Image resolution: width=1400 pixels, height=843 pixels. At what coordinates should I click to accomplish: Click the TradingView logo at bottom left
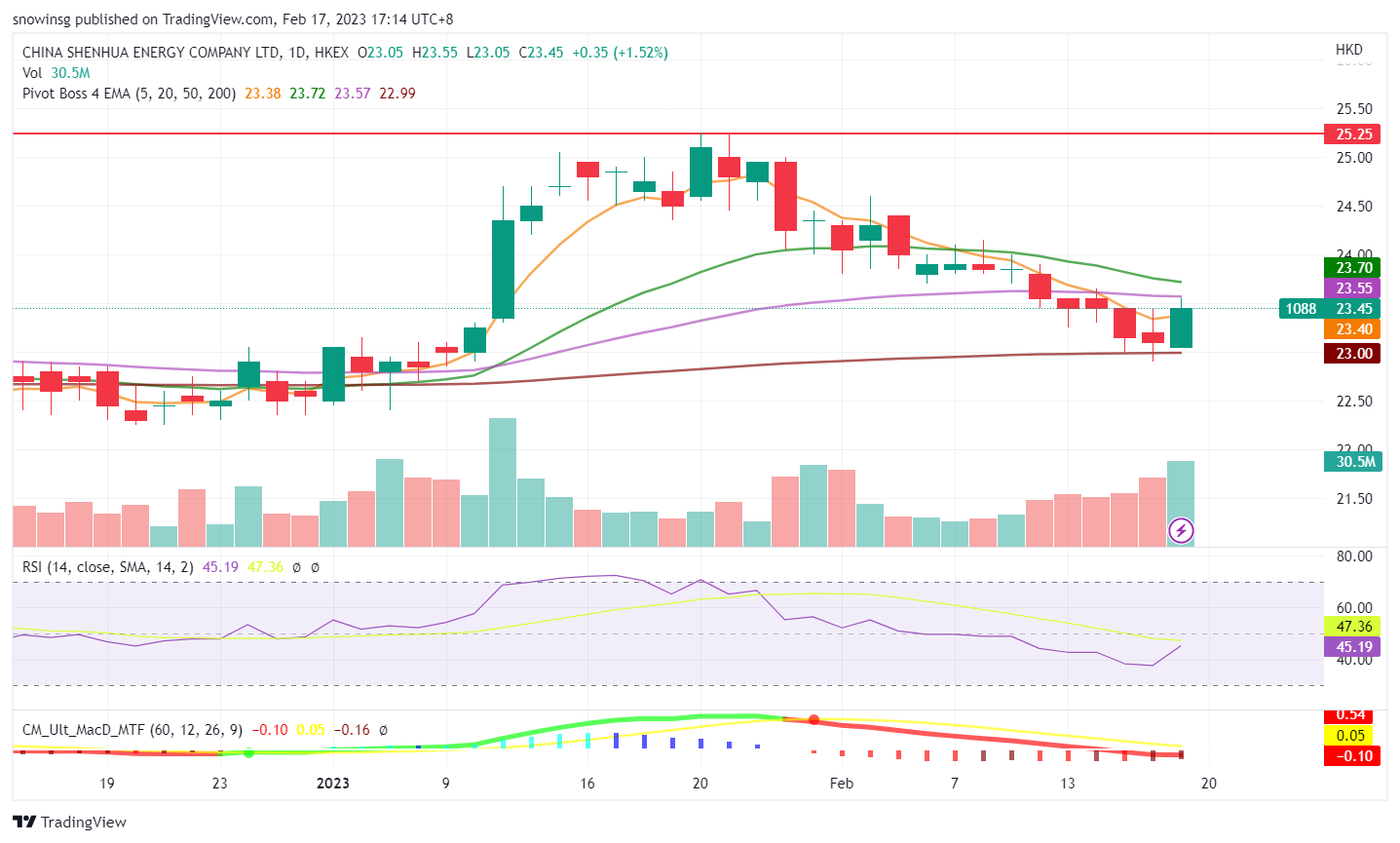pyautogui.click(x=71, y=822)
